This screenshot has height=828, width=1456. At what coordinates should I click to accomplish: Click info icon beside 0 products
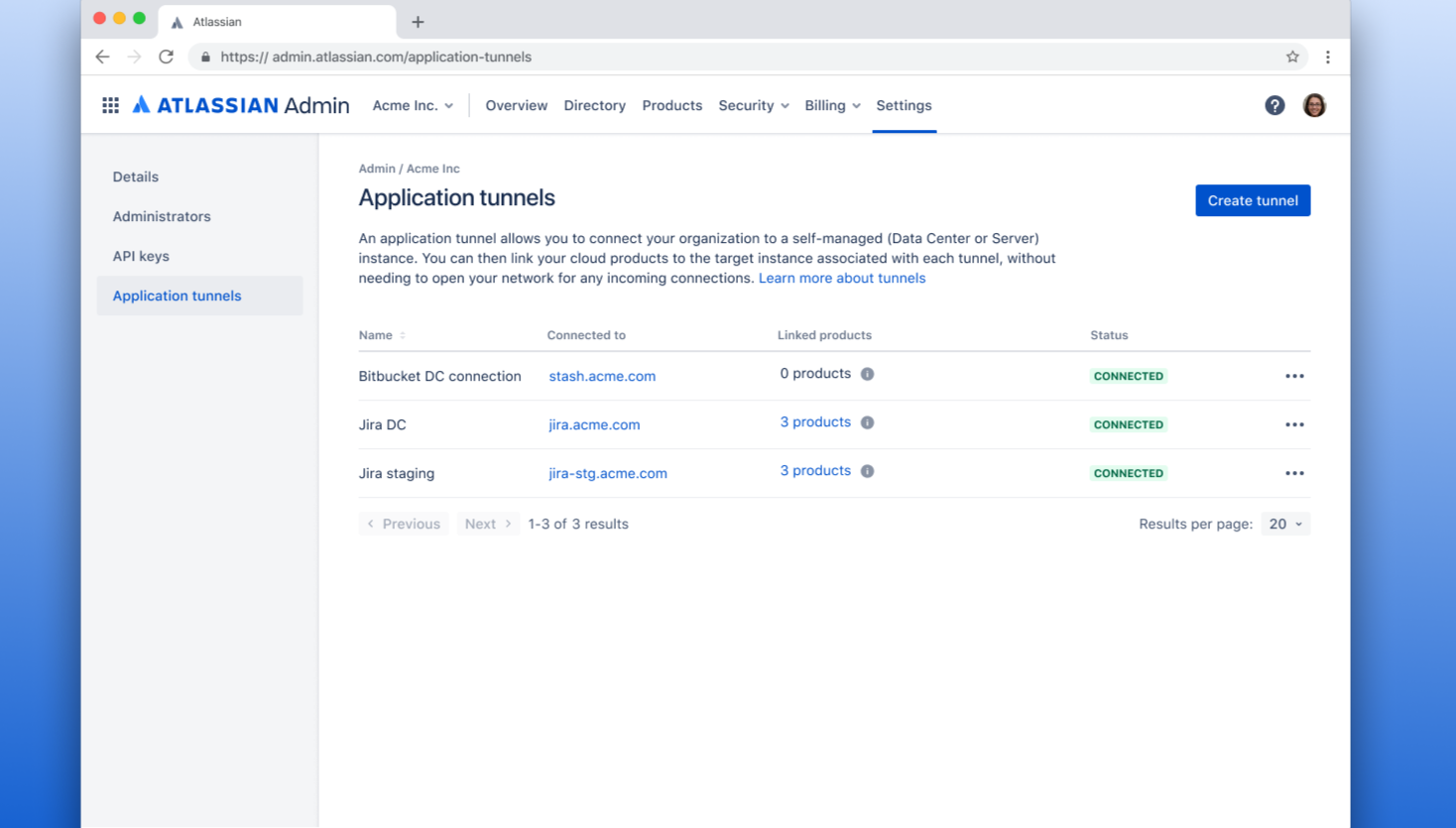pos(867,374)
